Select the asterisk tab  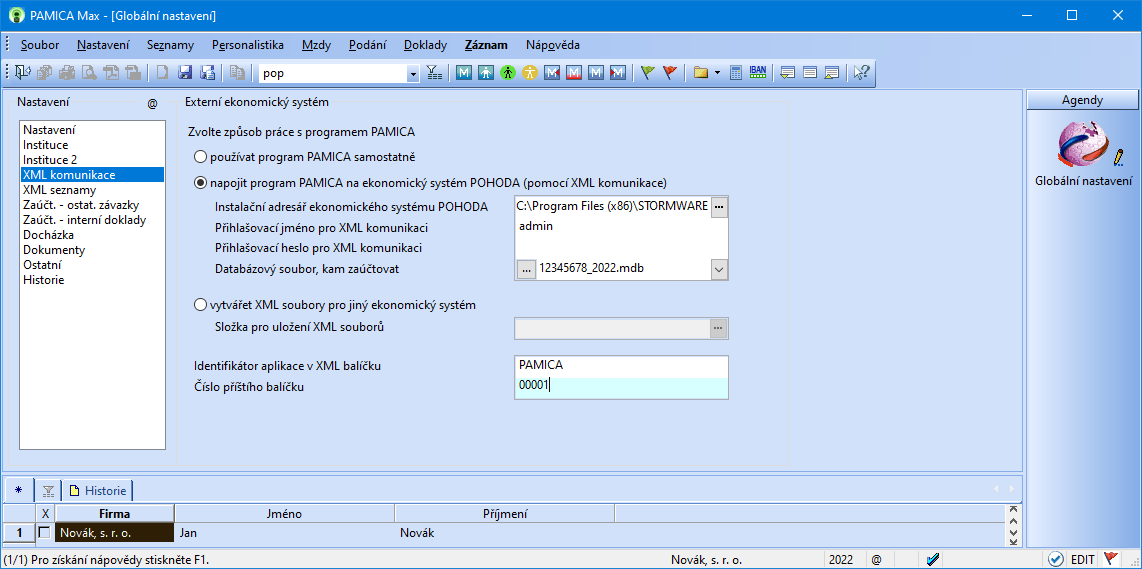pos(18,490)
